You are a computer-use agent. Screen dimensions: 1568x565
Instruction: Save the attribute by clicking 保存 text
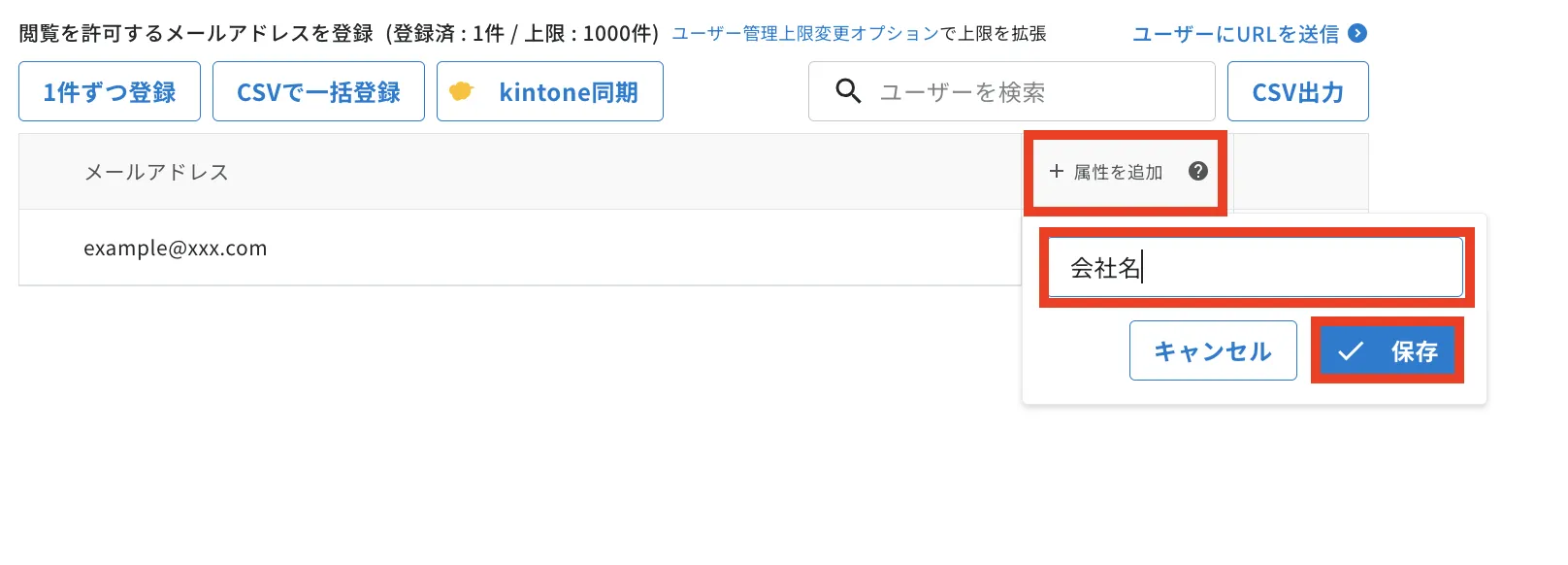tap(1414, 351)
